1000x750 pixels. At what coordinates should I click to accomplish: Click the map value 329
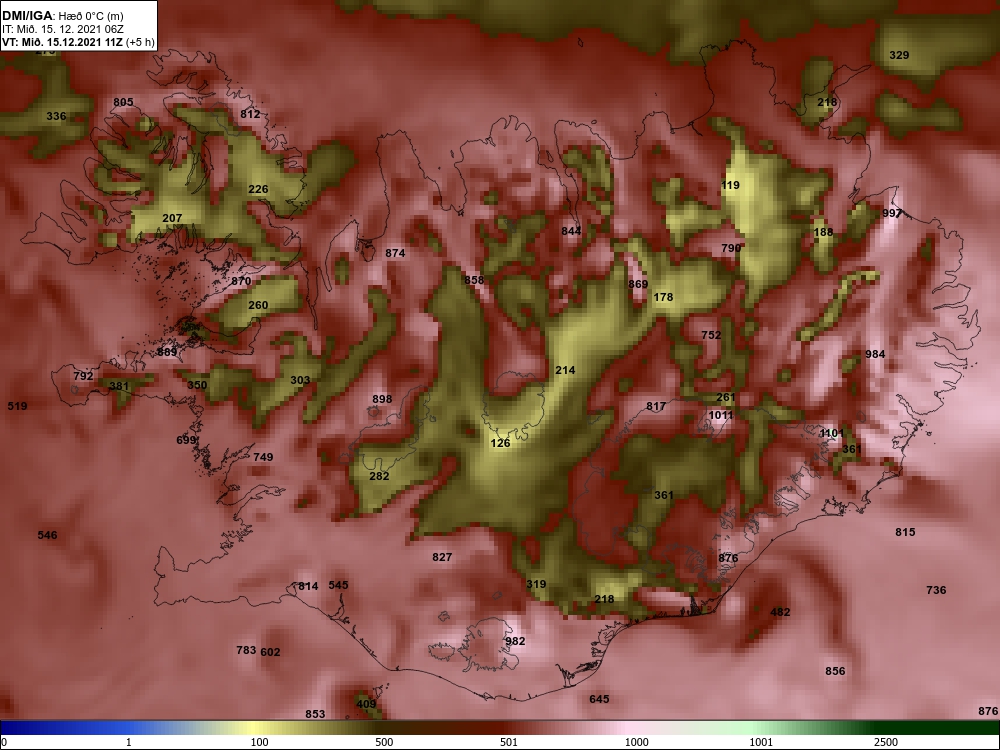899,55
